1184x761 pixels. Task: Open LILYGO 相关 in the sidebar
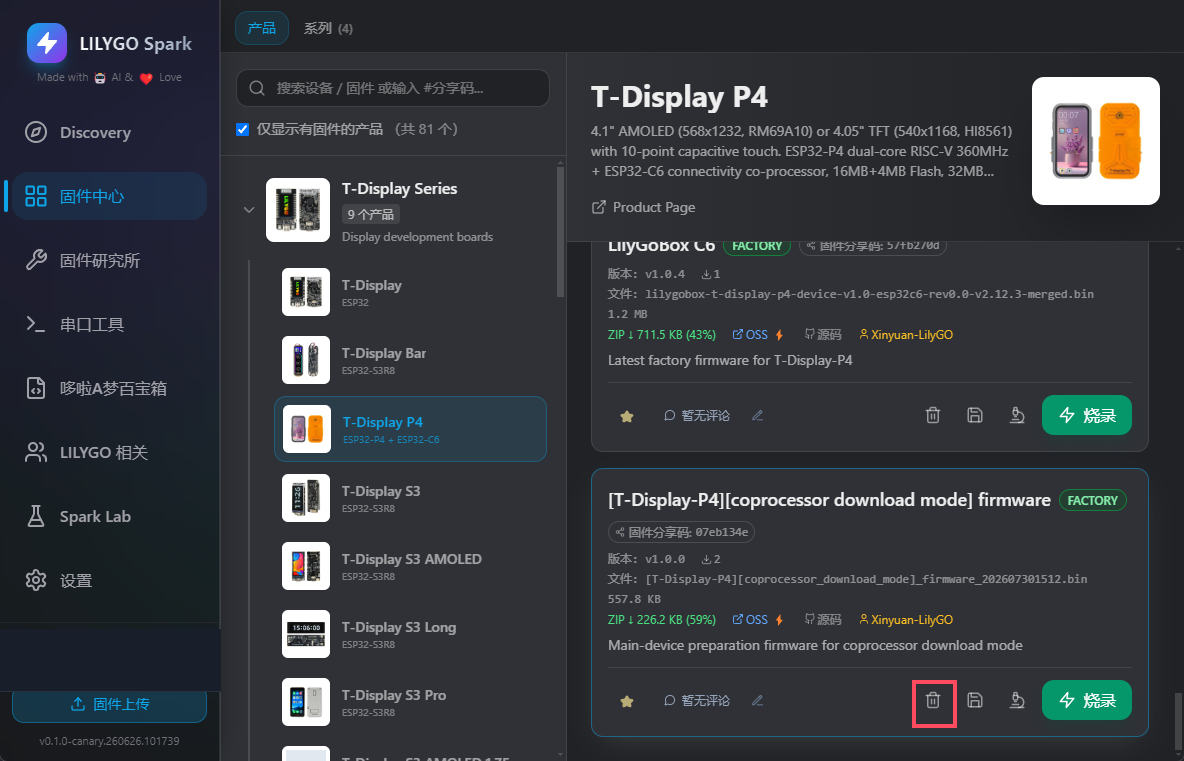click(109, 453)
